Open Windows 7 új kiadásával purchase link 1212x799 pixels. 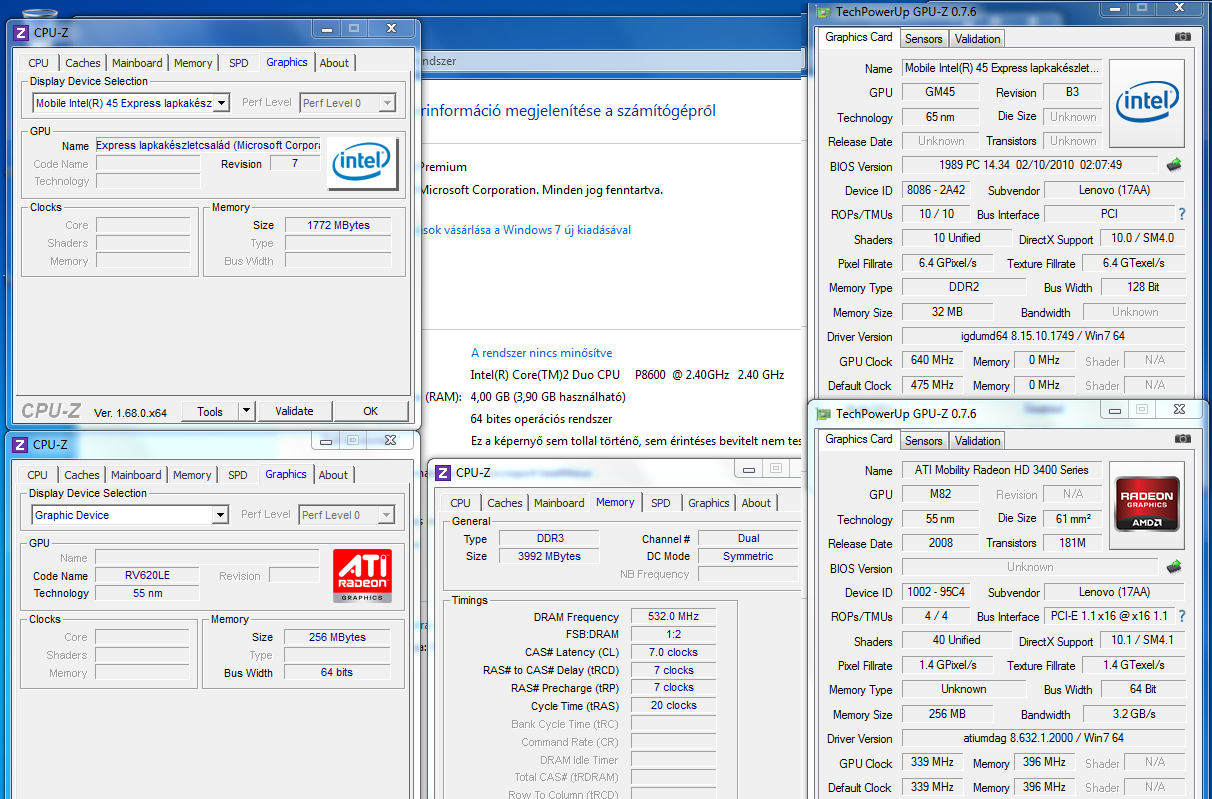pyautogui.click(x=526, y=230)
